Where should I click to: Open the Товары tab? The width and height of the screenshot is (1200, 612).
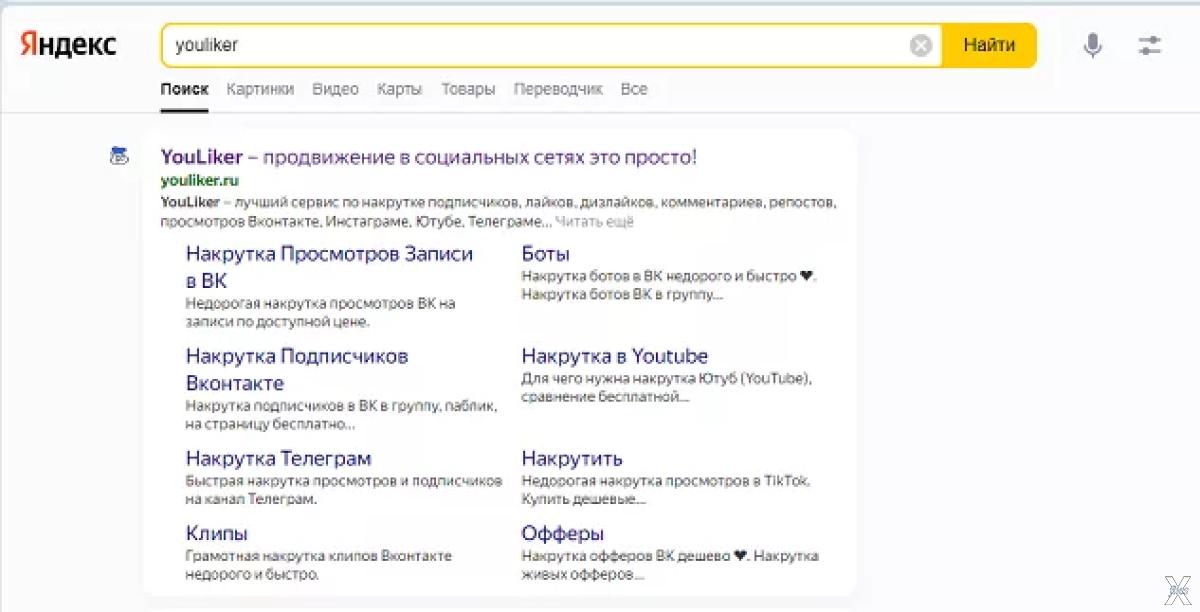point(468,89)
